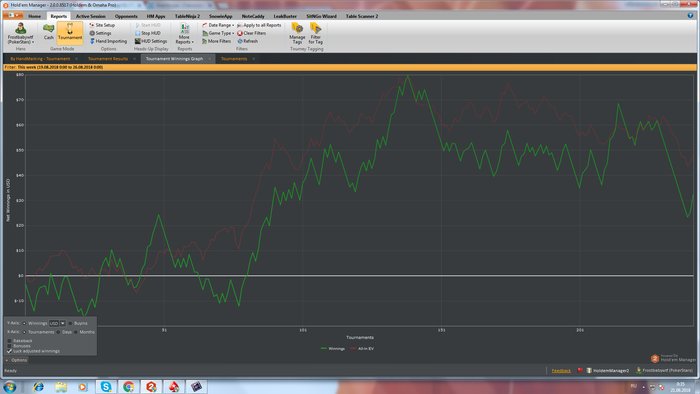The height and width of the screenshot is (394, 700).
Task: Select Months for the X-Axis
Action: [x=76, y=332]
